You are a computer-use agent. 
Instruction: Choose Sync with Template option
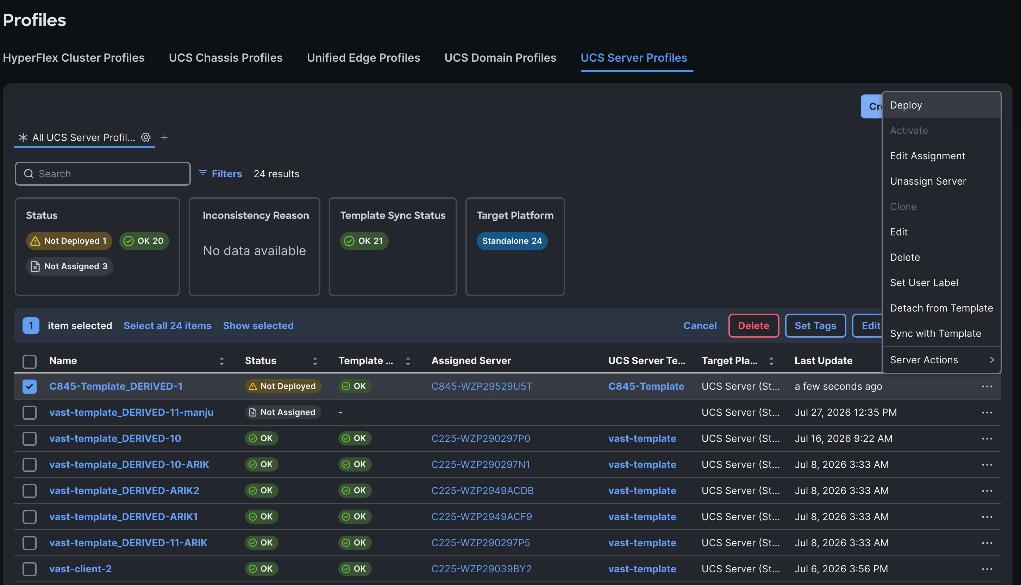point(942,334)
